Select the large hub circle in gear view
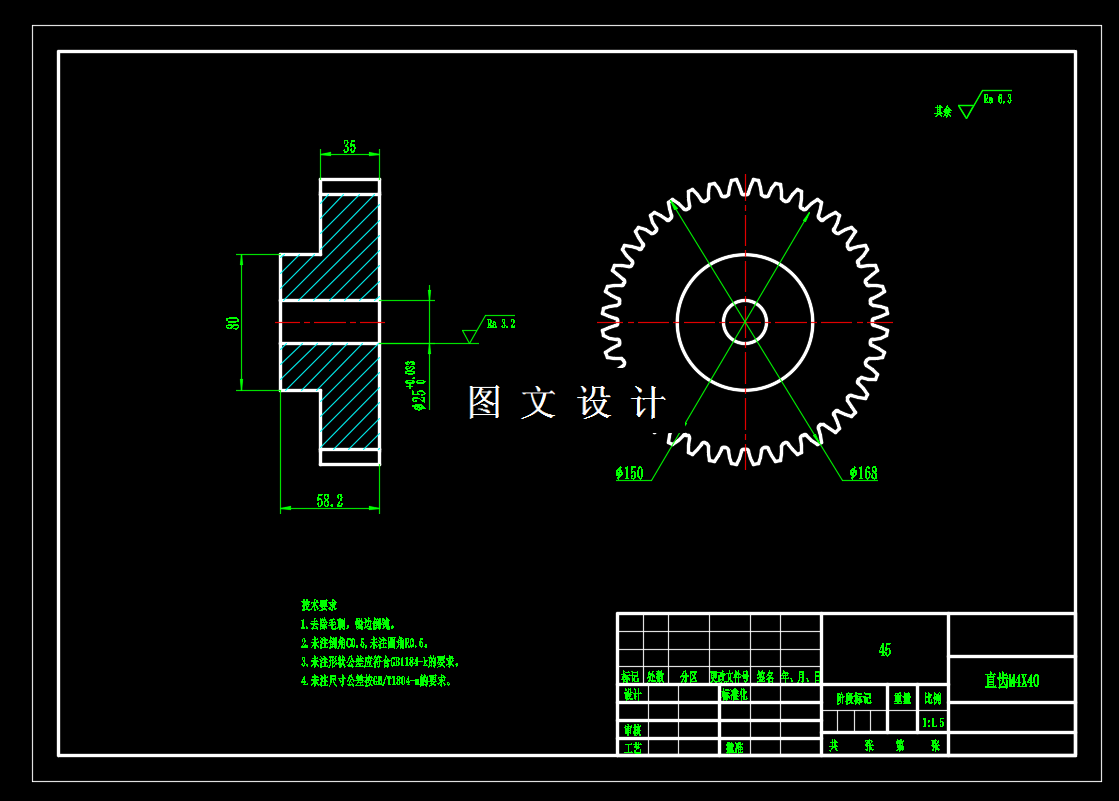The width and height of the screenshot is (1119, 801). point(745,322)
